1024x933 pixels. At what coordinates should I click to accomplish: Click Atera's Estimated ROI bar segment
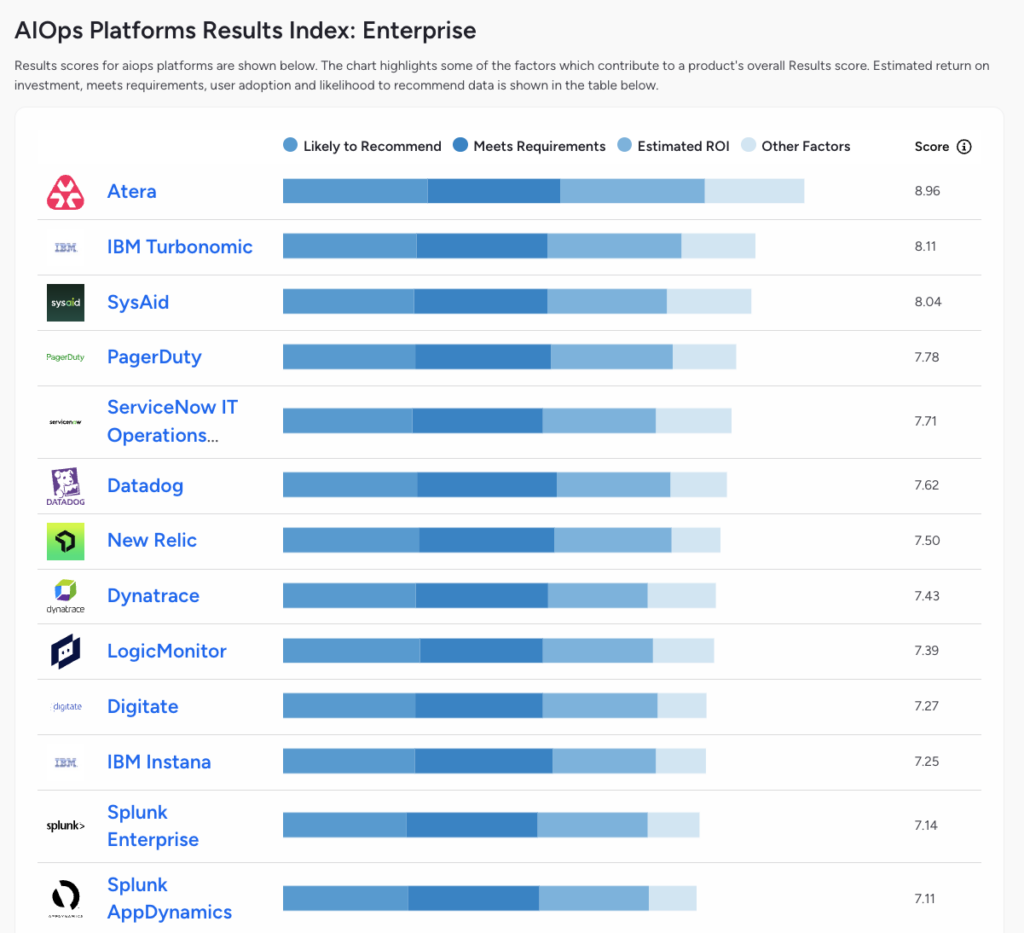coord(632,191)
